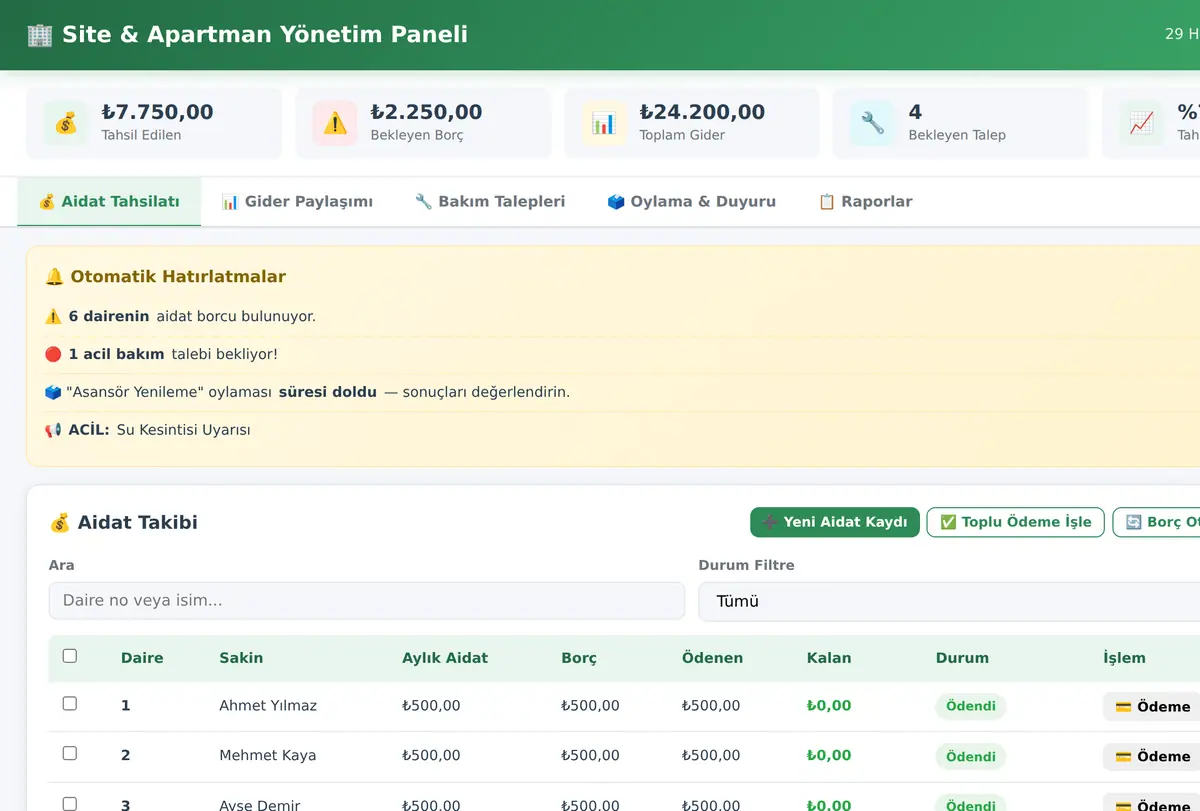Click the wrench icon on Bekleyen Talep card
Screen dimensions: 1200x811
click(872, 123)
